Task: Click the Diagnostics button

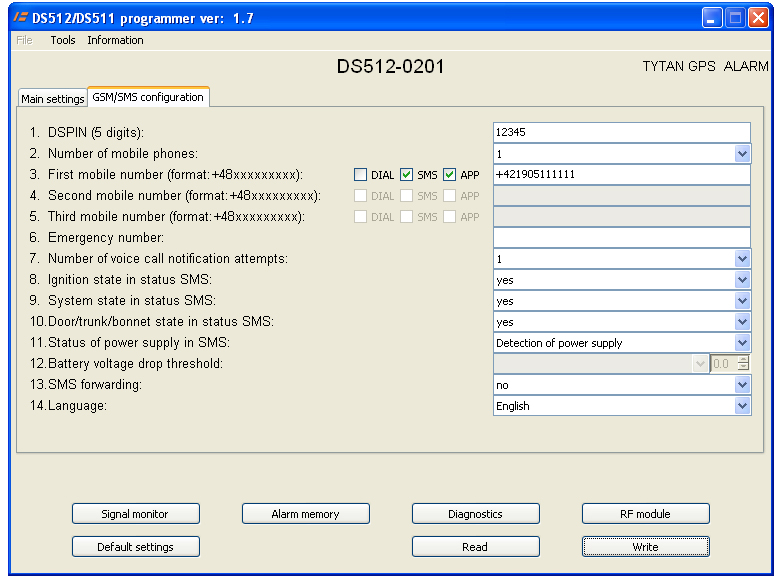Action: [475, 514]
